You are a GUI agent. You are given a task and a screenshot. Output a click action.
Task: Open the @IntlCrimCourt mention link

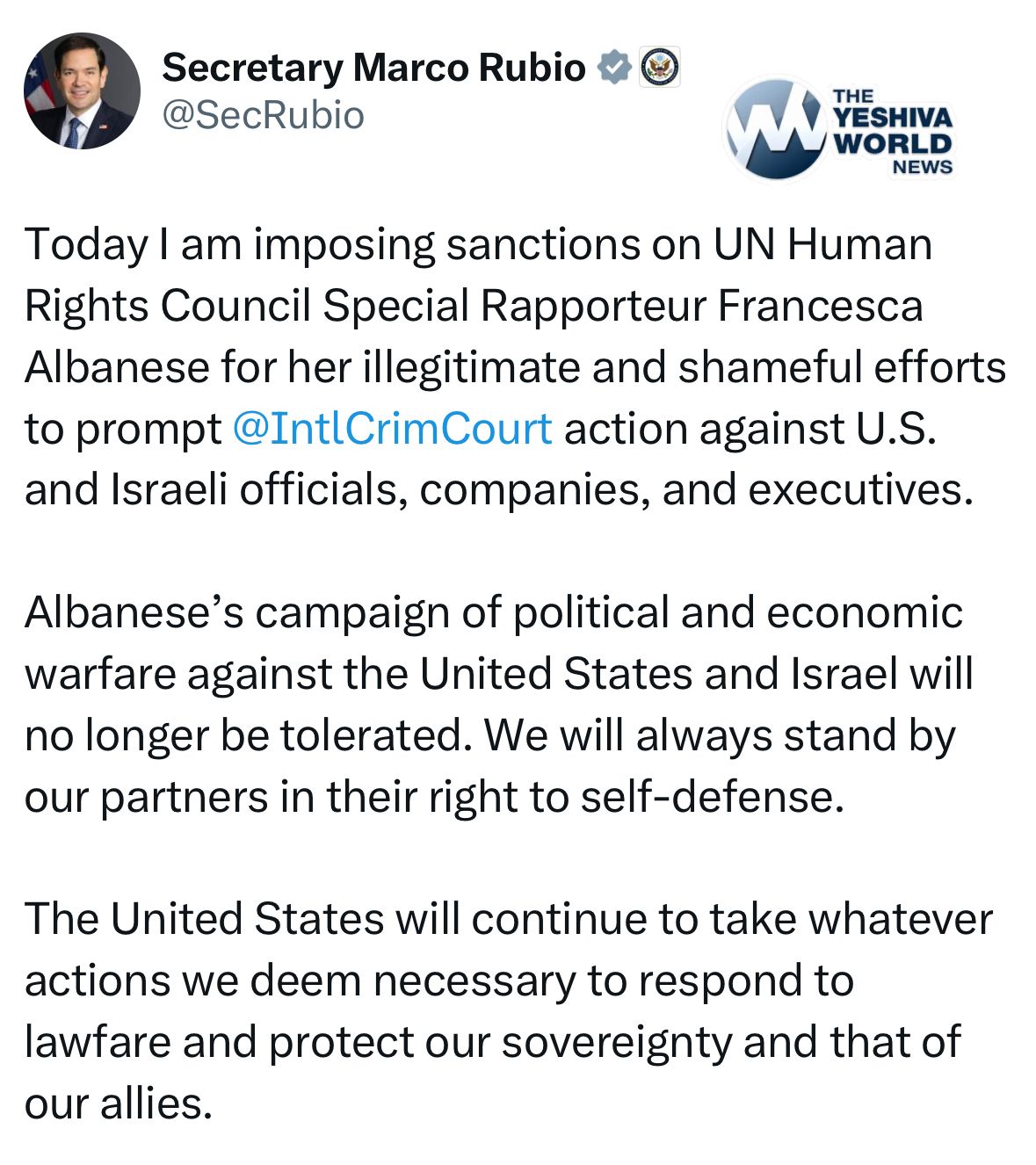pyautogui.click(x=392, y=429)
